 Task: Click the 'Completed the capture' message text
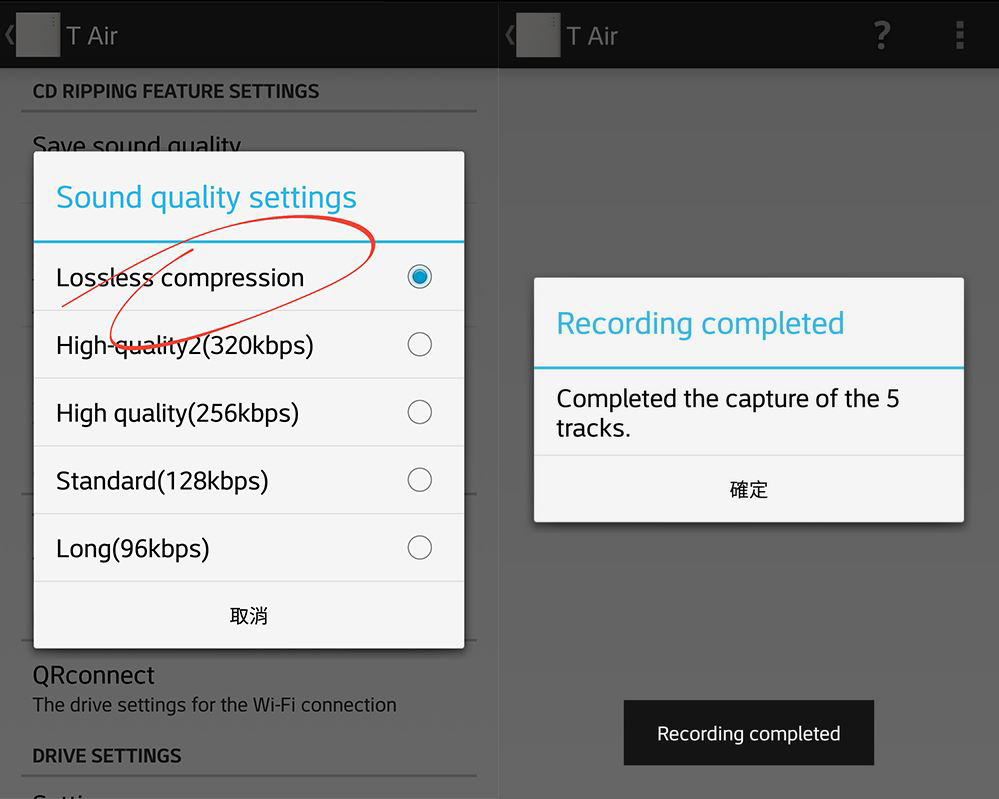727,413
